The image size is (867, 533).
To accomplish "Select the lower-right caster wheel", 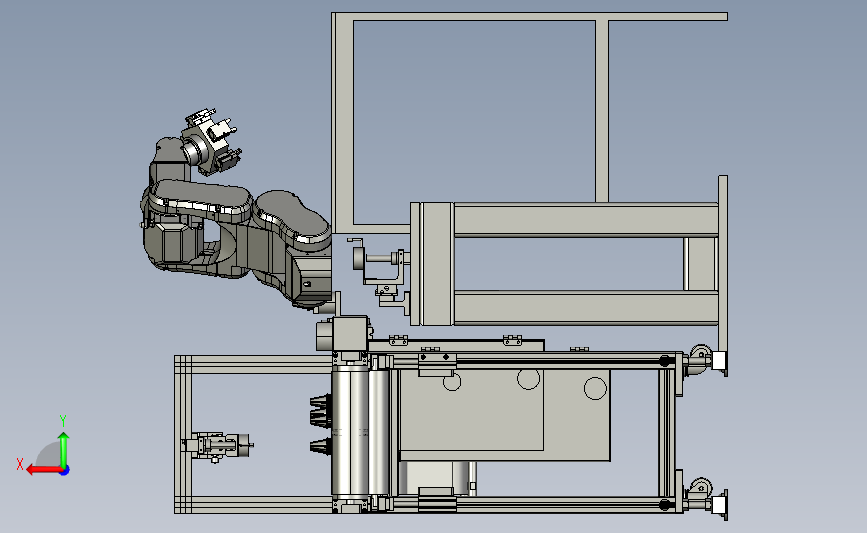I will [x=700, y=488].
